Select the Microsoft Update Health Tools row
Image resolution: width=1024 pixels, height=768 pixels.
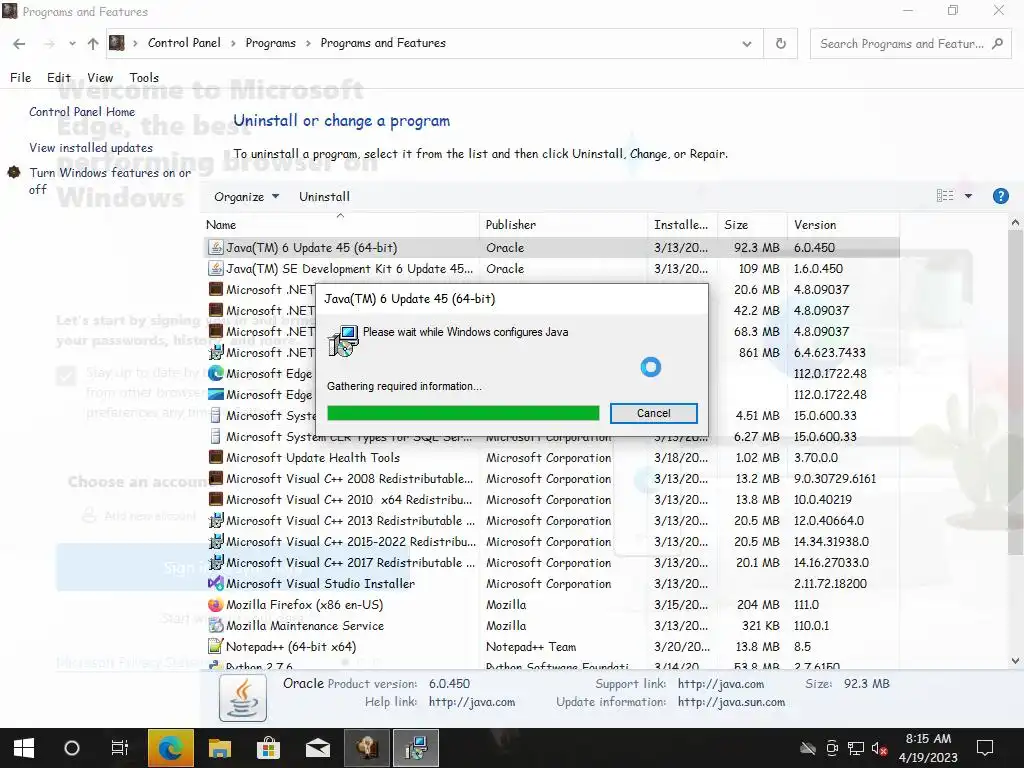[x=552, y=457]
